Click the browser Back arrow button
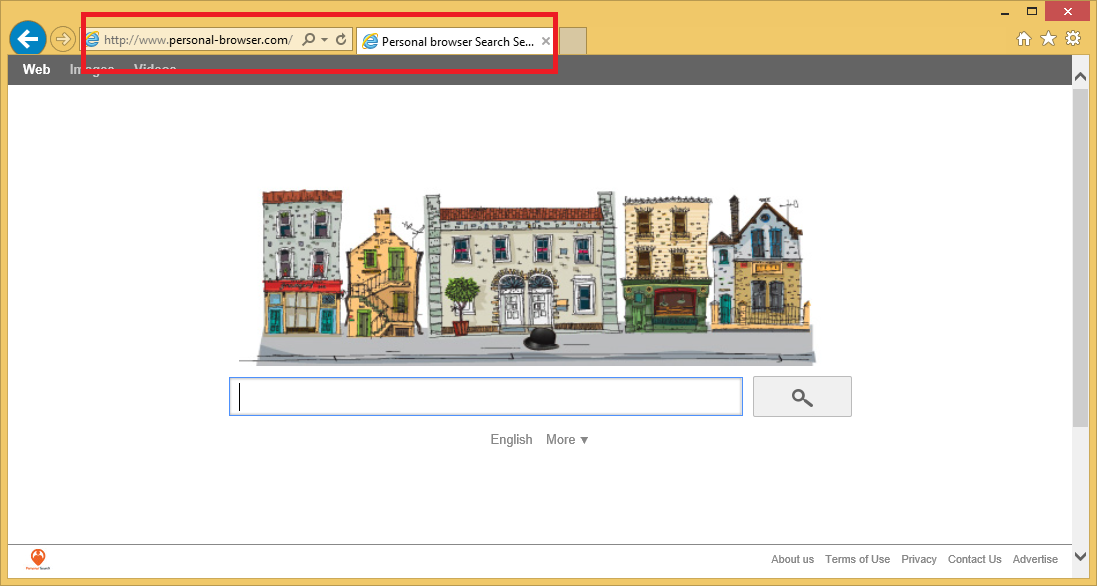Image resolution: width=1097 pixels, height=586 pixels. [27, 39]
